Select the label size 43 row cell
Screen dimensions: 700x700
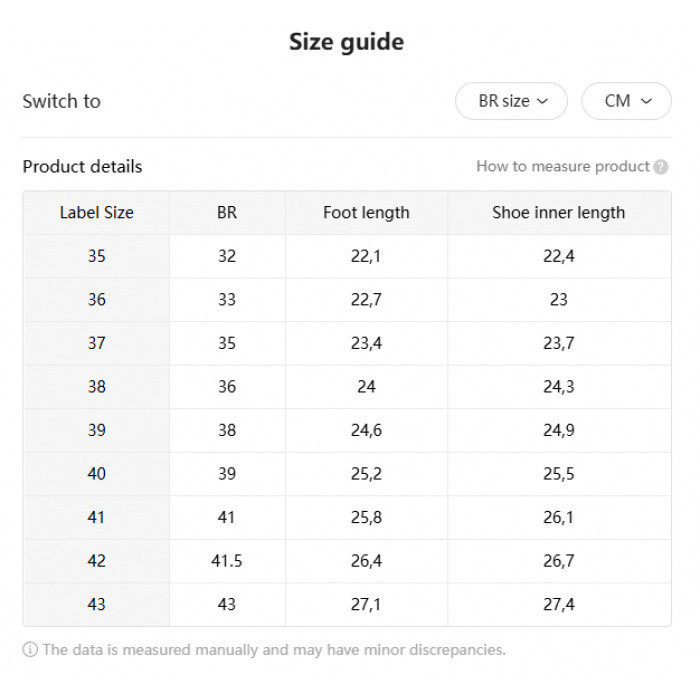click(x=96, y=604)
